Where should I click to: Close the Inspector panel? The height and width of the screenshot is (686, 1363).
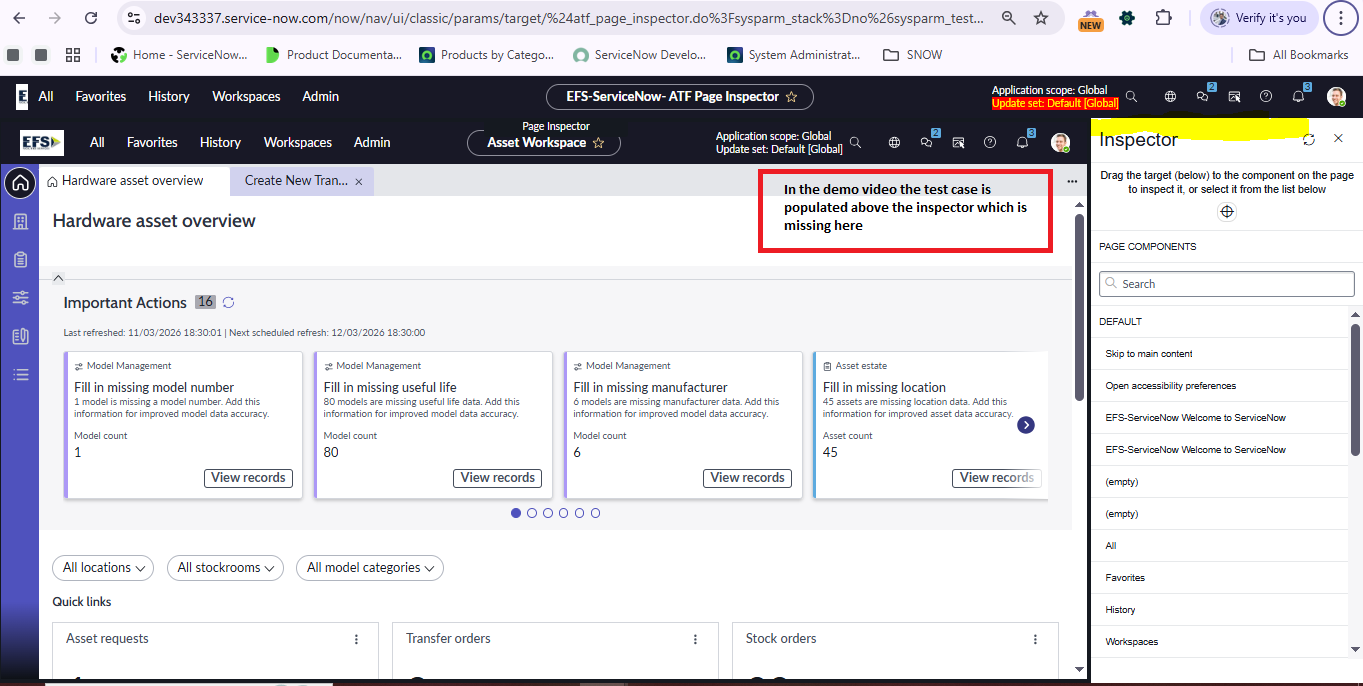(x=1338, y=139)
